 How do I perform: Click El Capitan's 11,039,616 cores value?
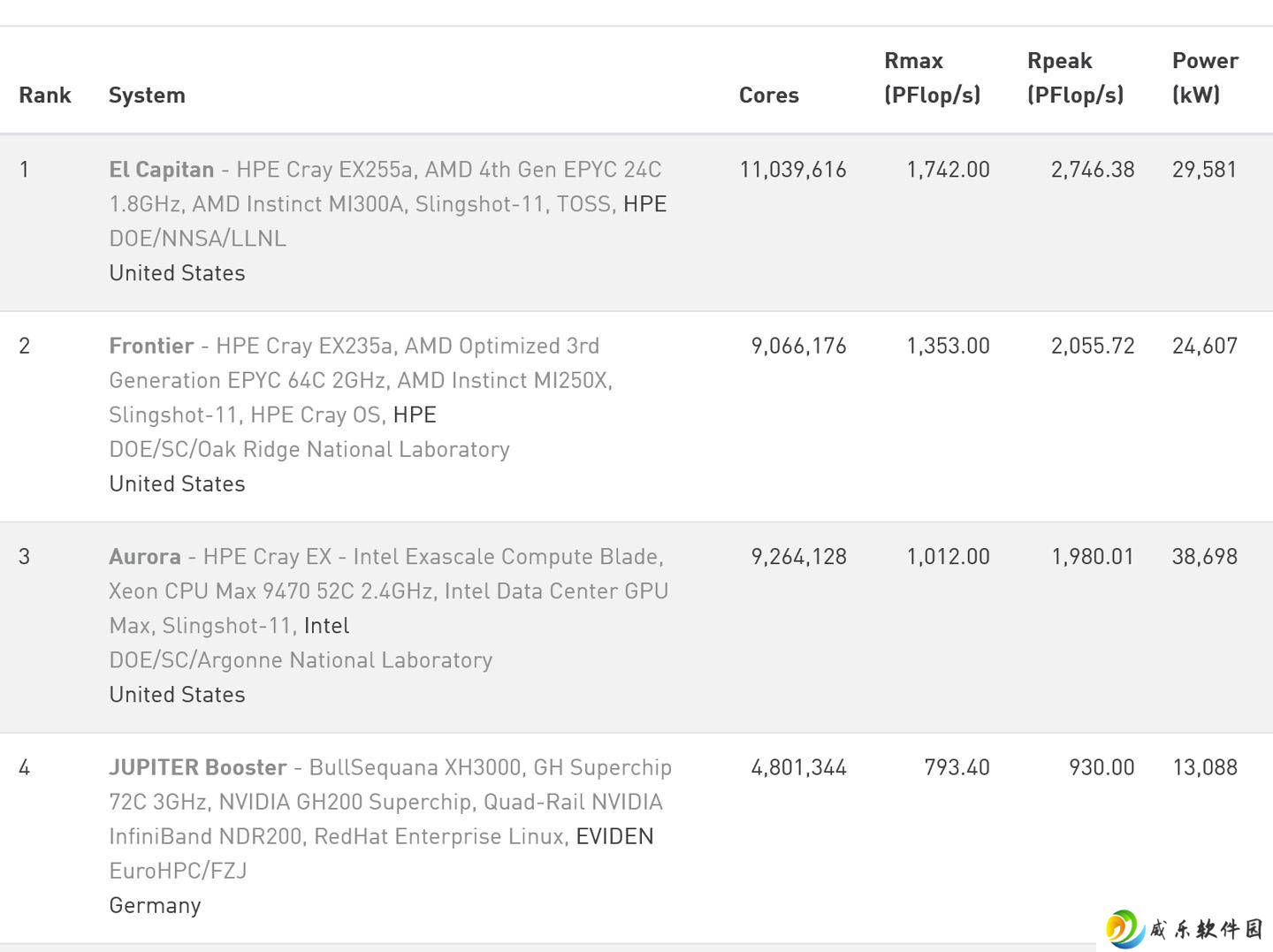coord(793,170)
